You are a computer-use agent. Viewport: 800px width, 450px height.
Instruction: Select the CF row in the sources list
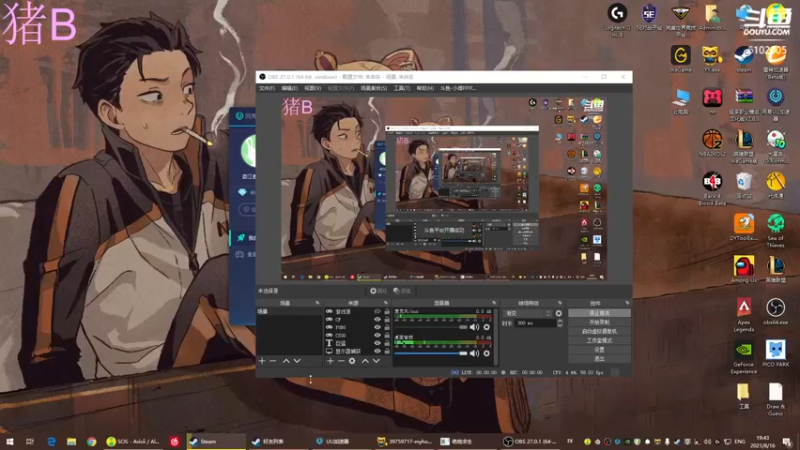(357, 319)
